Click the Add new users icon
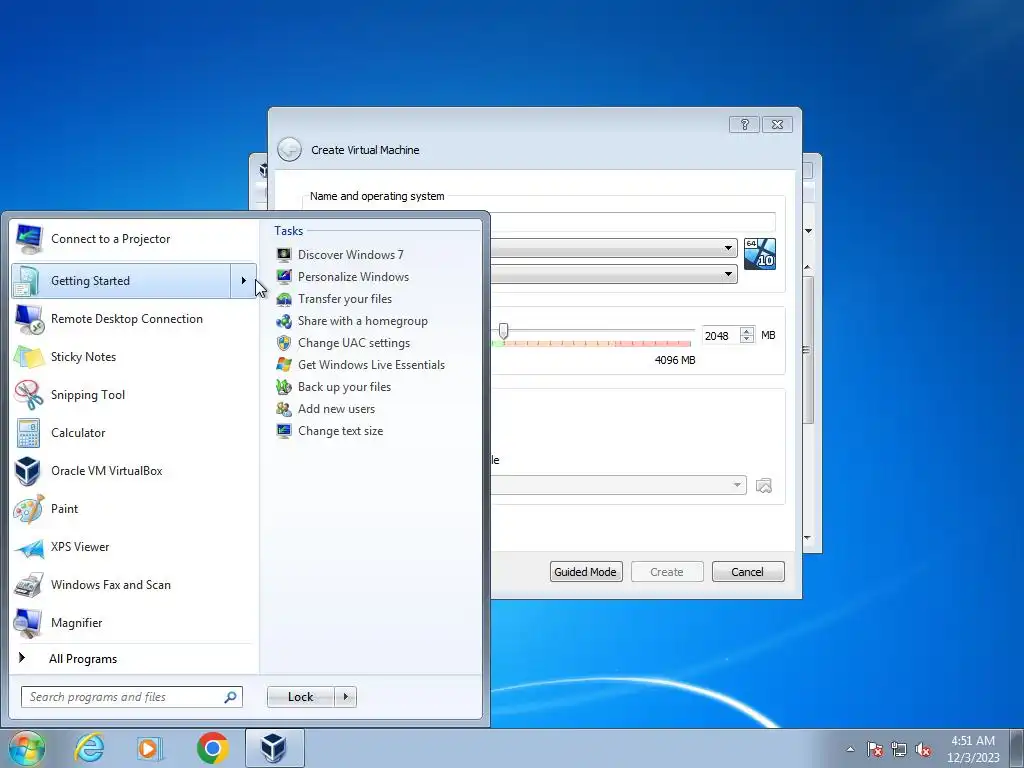The height and width of the screenshot is (768, 1024). [283, 409]
